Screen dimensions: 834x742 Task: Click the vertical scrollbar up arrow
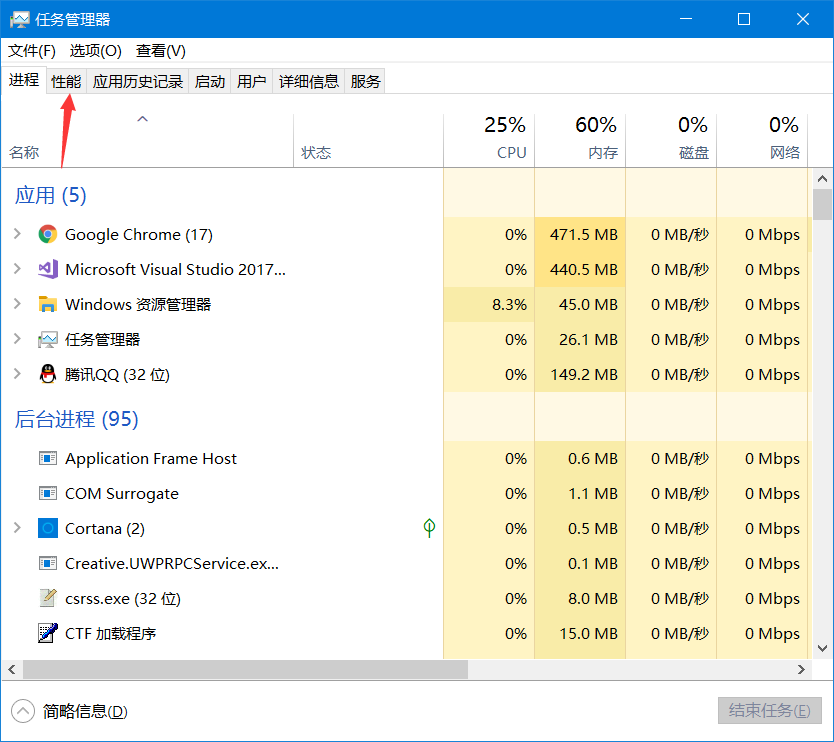click(x=822, y=179)
